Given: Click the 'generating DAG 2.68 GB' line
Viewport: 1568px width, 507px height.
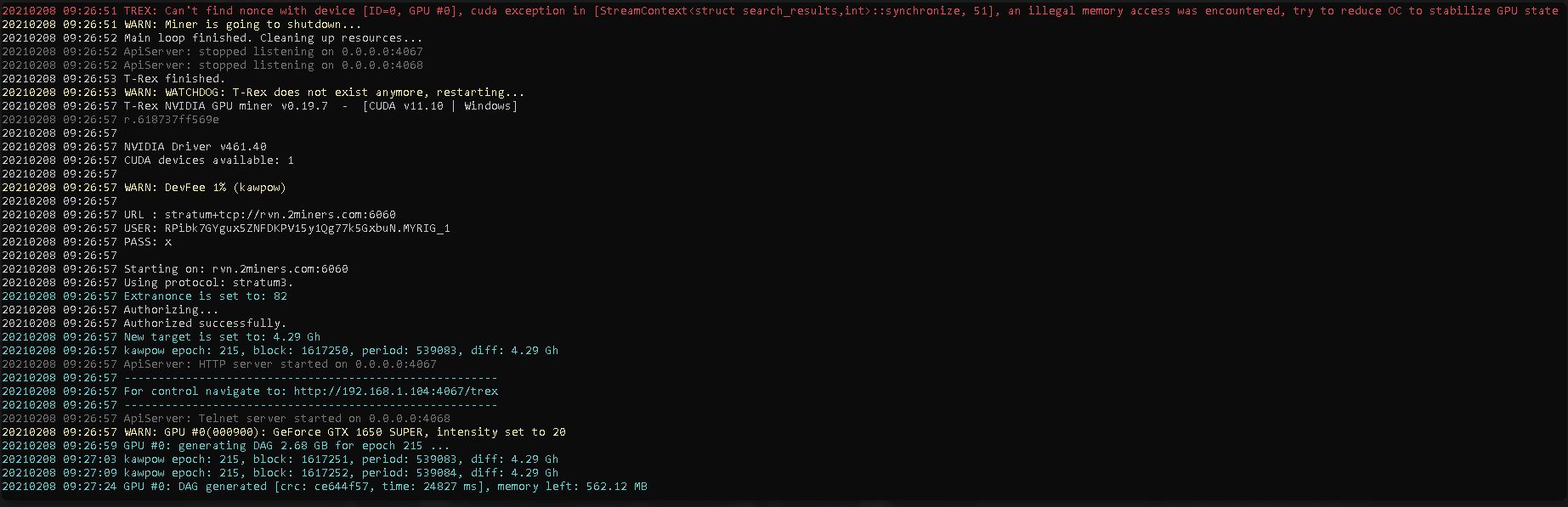Looking at the screenshot, I should pyautogui.click(x=226, y=446).
